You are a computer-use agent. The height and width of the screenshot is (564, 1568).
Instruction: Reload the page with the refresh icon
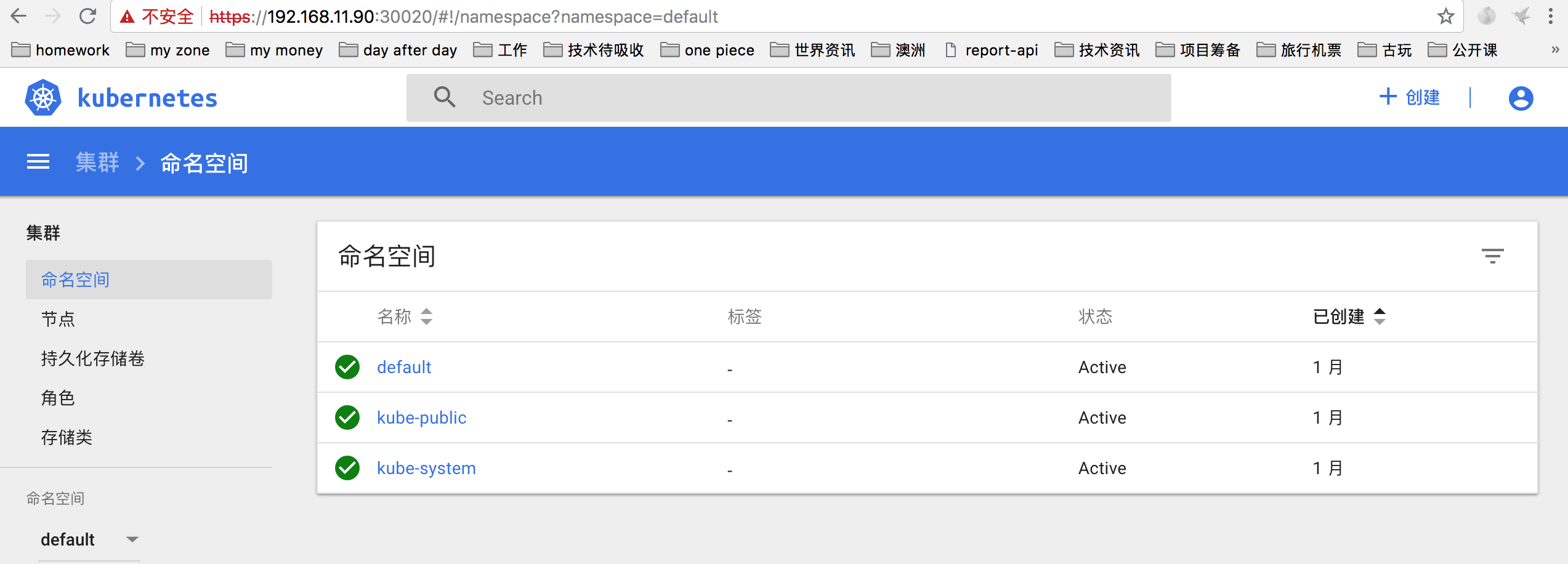[88, 16]
